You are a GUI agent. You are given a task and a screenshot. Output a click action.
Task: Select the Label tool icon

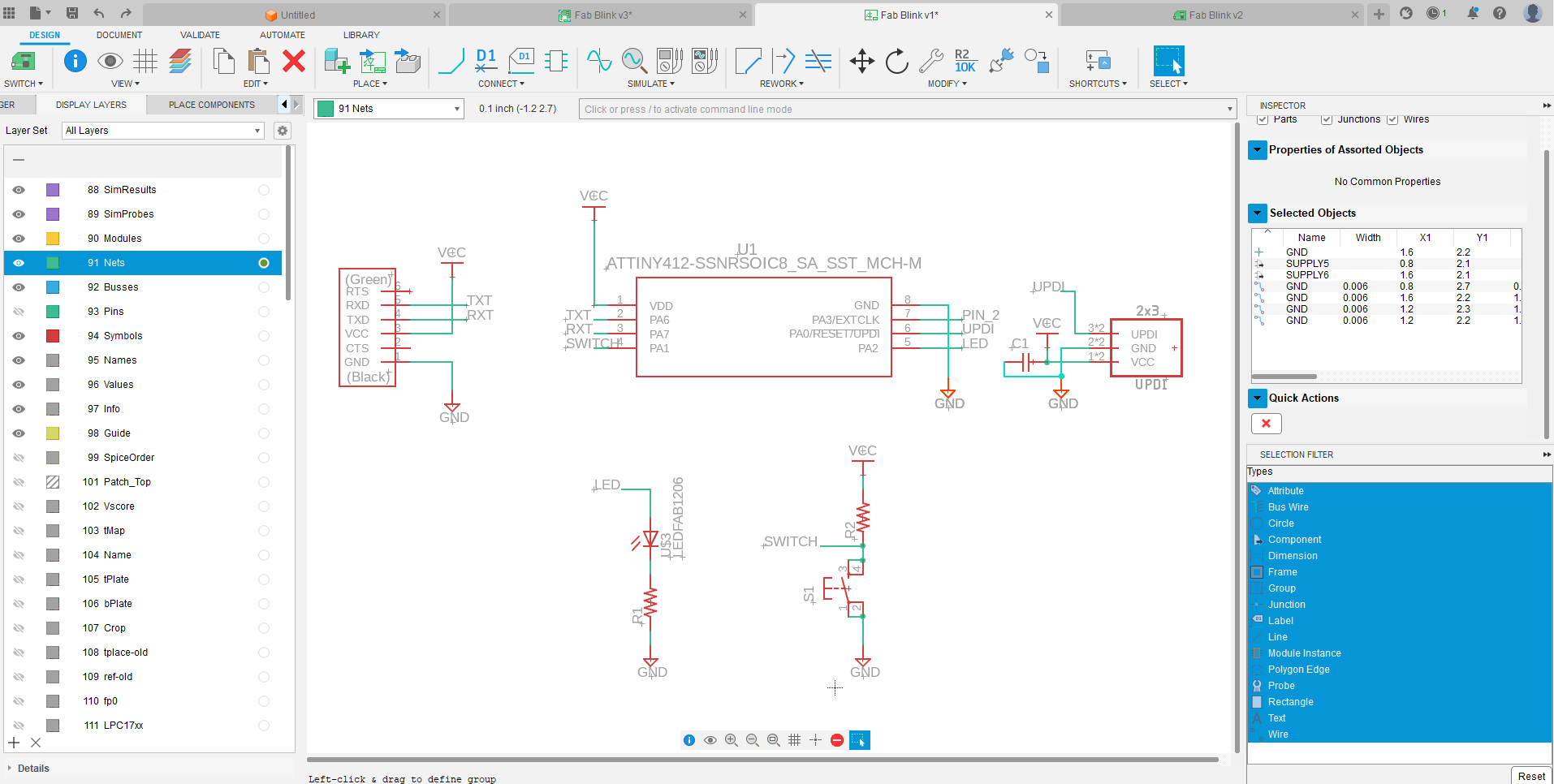tap(521, 61)
